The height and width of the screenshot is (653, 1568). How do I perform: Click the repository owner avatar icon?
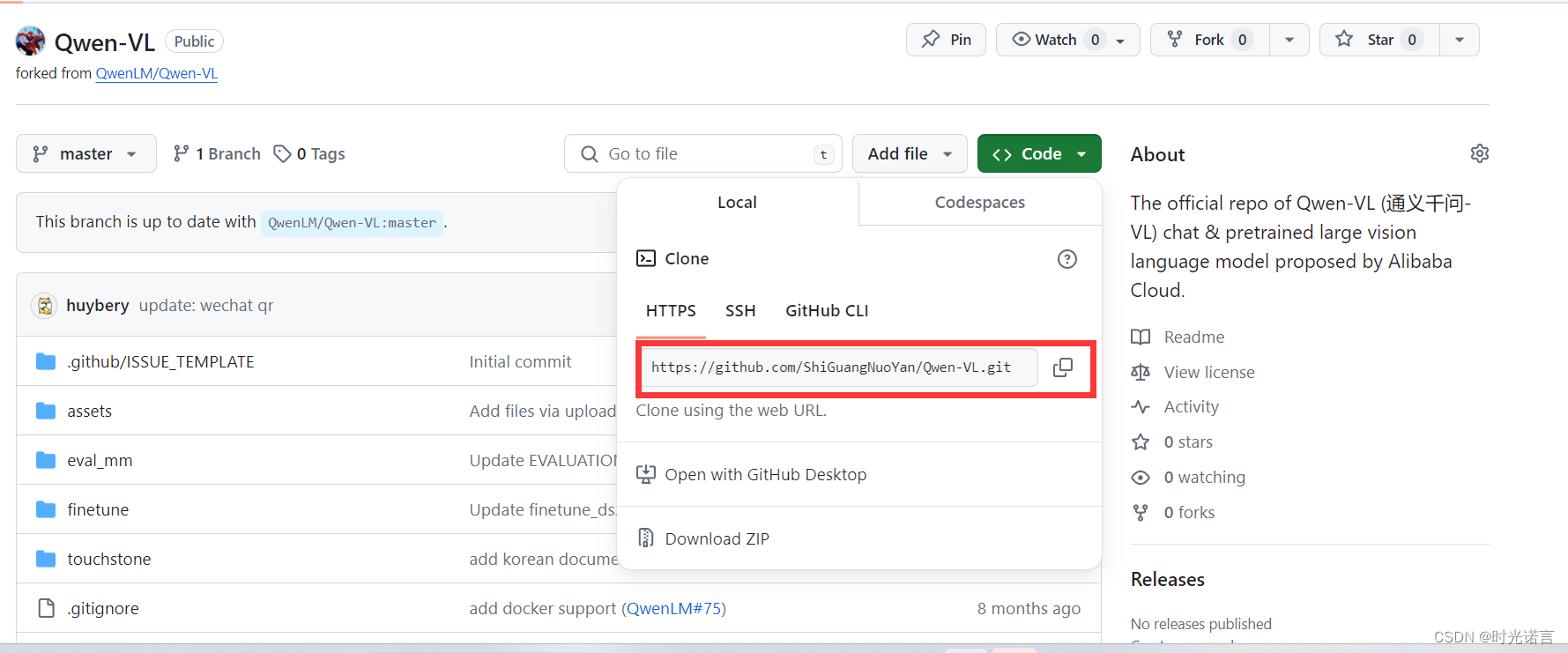(x=31, y=41)
